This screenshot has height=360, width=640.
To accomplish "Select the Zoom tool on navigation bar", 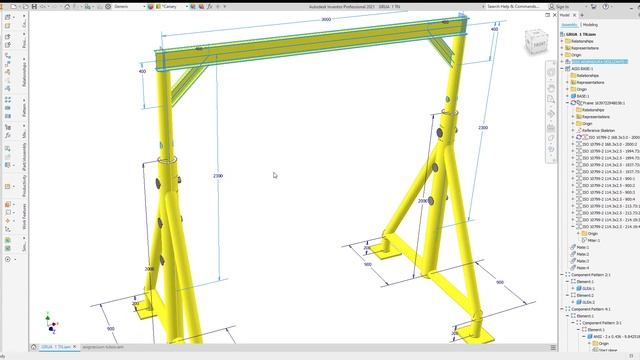I will click(551, 100).
